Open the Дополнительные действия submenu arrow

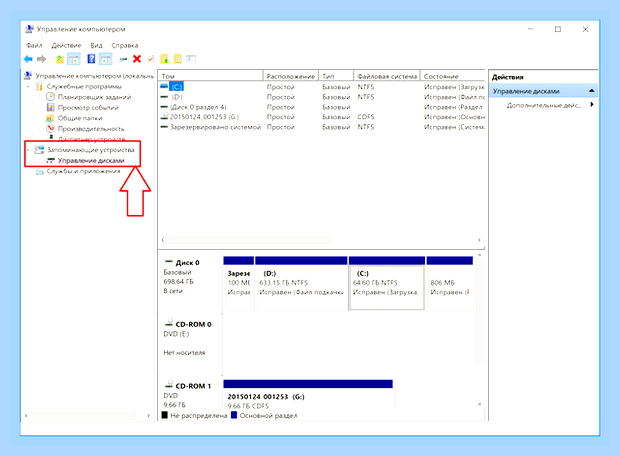coord(592,104)
